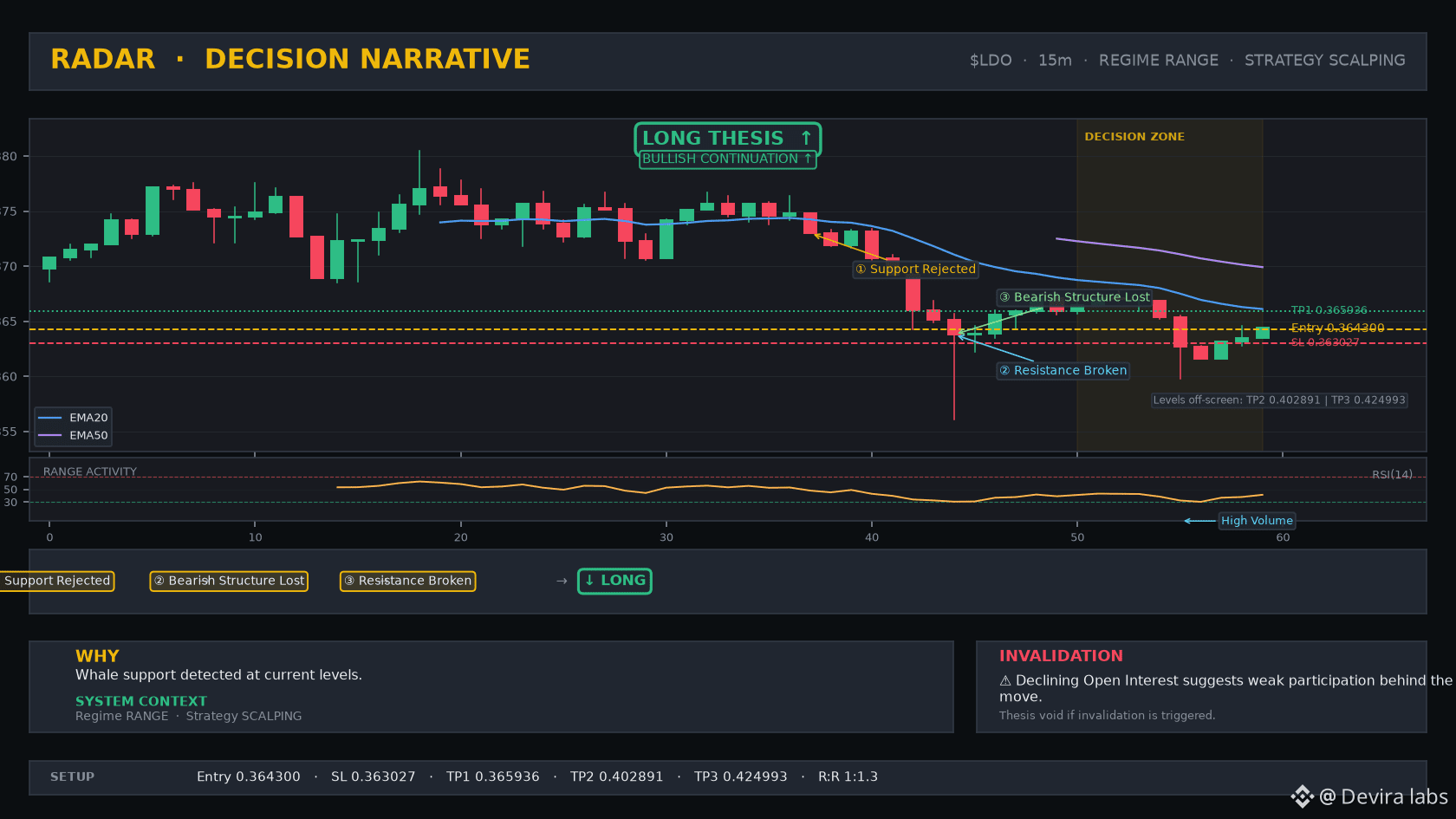
Task: Click the TP1 0.365936 level label
Action: (1329, 310)
